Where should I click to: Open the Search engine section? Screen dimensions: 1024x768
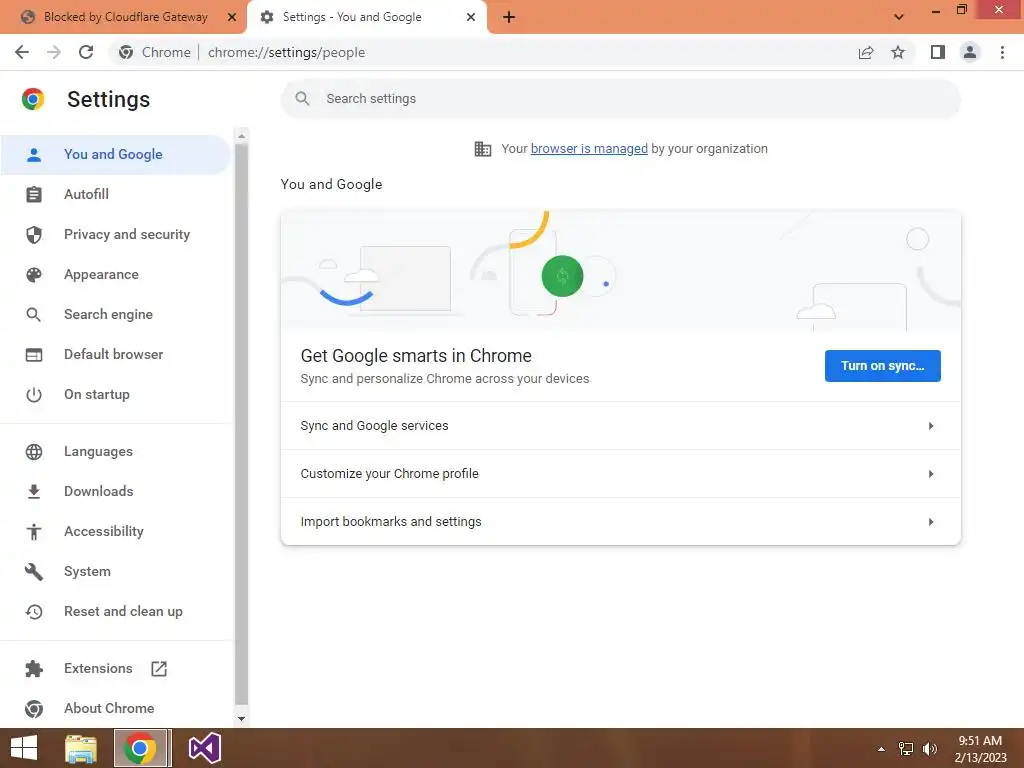pos(116,315)
